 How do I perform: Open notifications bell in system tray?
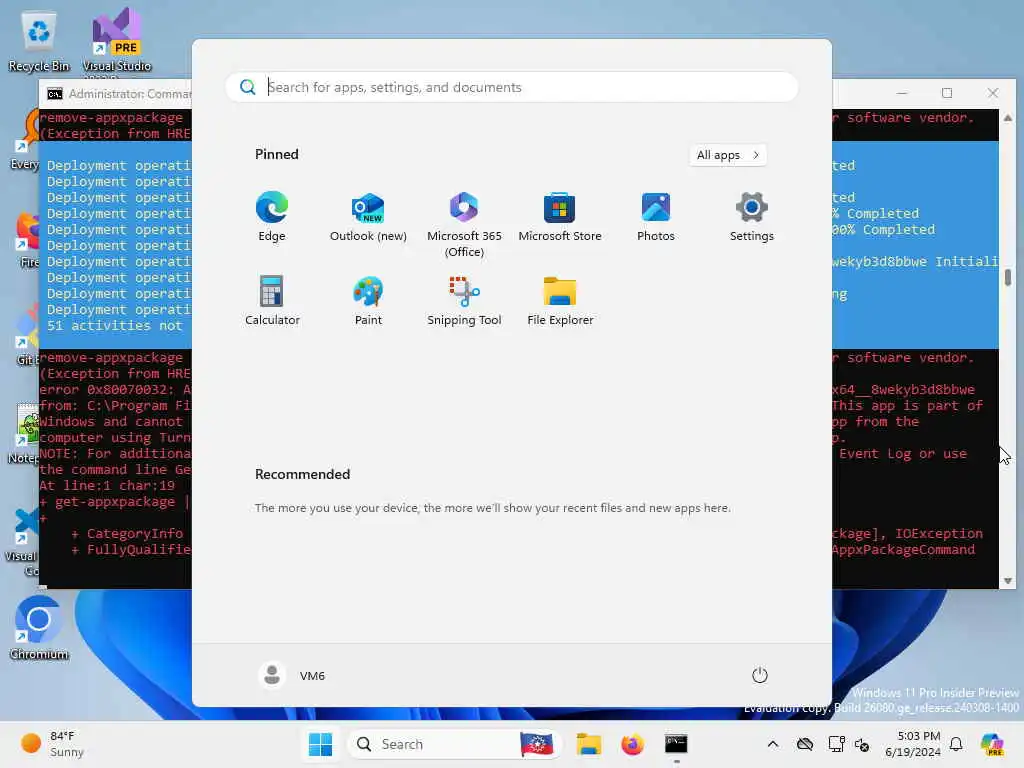pyautogui.click(x=956, y=744)
